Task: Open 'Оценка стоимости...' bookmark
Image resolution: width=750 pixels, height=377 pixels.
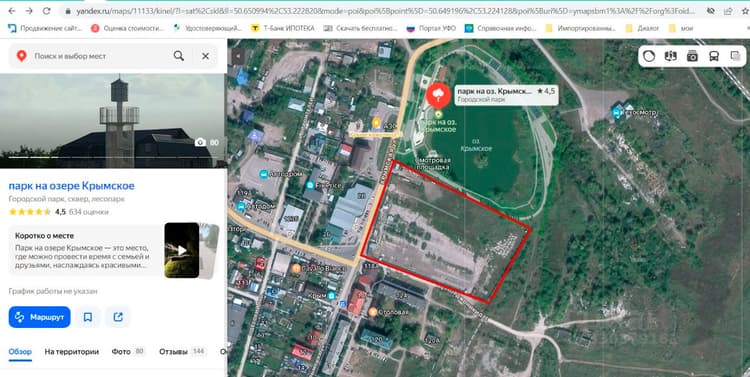Action: [127, 28]
